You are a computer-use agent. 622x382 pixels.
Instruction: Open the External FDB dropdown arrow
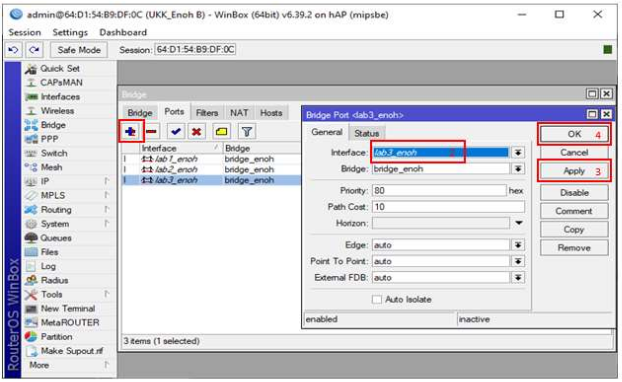[518, 278]
